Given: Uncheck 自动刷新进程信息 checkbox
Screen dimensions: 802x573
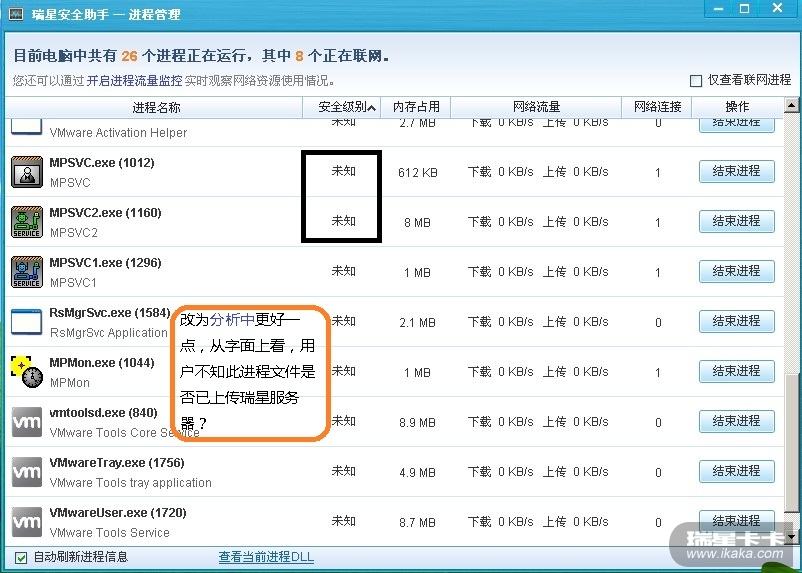Looking at the screenshot, I should [21, 558].
